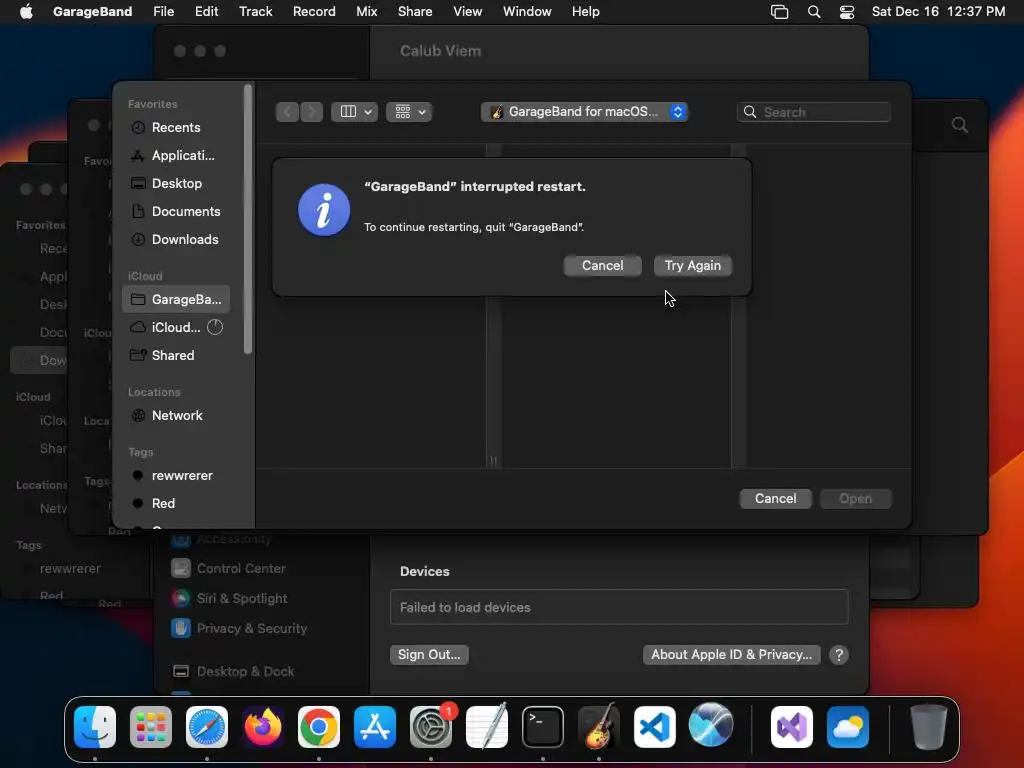This screenshot has height=768, width=1024.
Task: Select Recents in the sidebar
Action: pyautogui.click(x=176, y=128)
